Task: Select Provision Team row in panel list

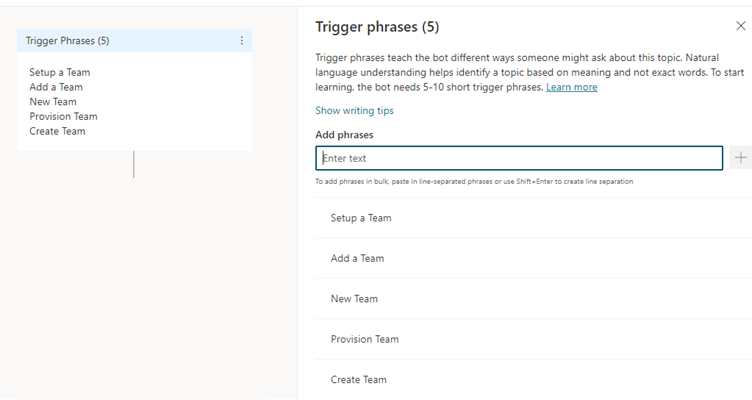Action: [x=533, y=339]
